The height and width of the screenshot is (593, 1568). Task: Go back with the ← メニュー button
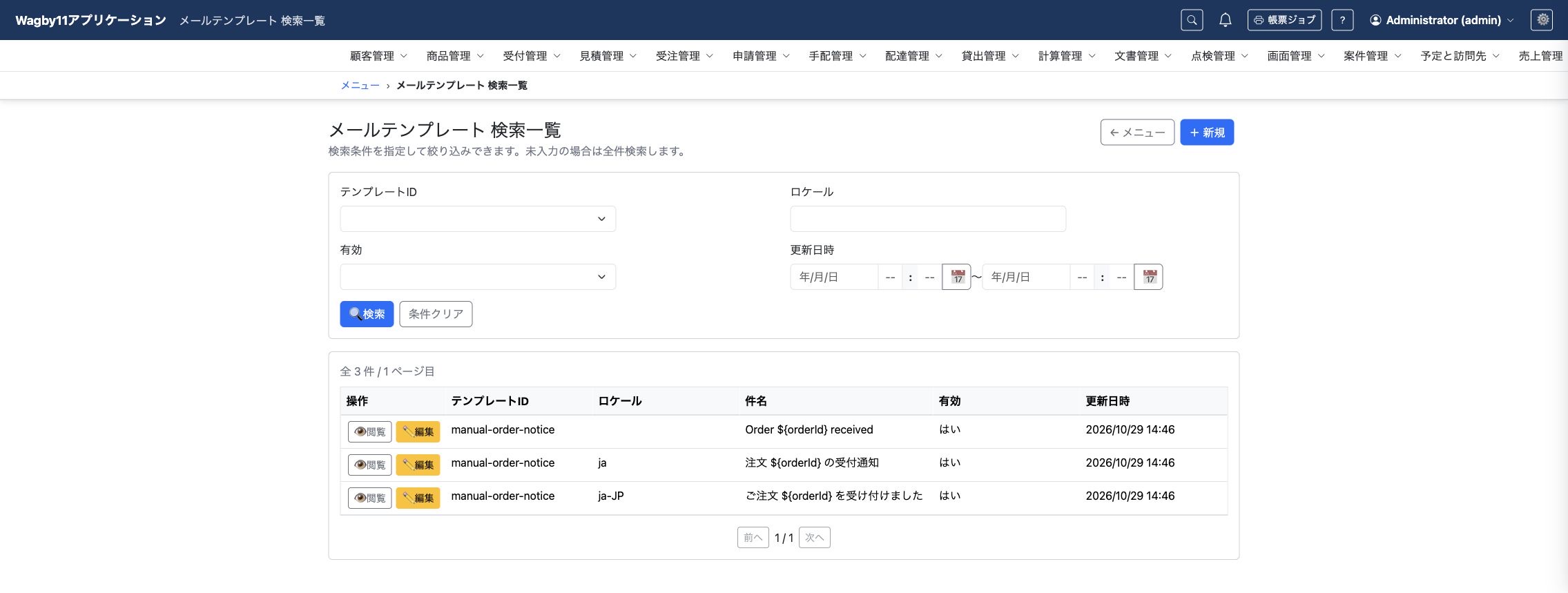1137,133
